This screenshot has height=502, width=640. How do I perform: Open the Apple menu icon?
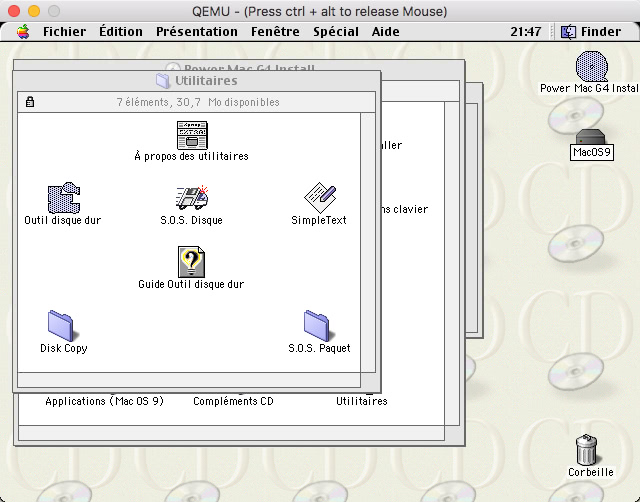click(x=23, y=31)
